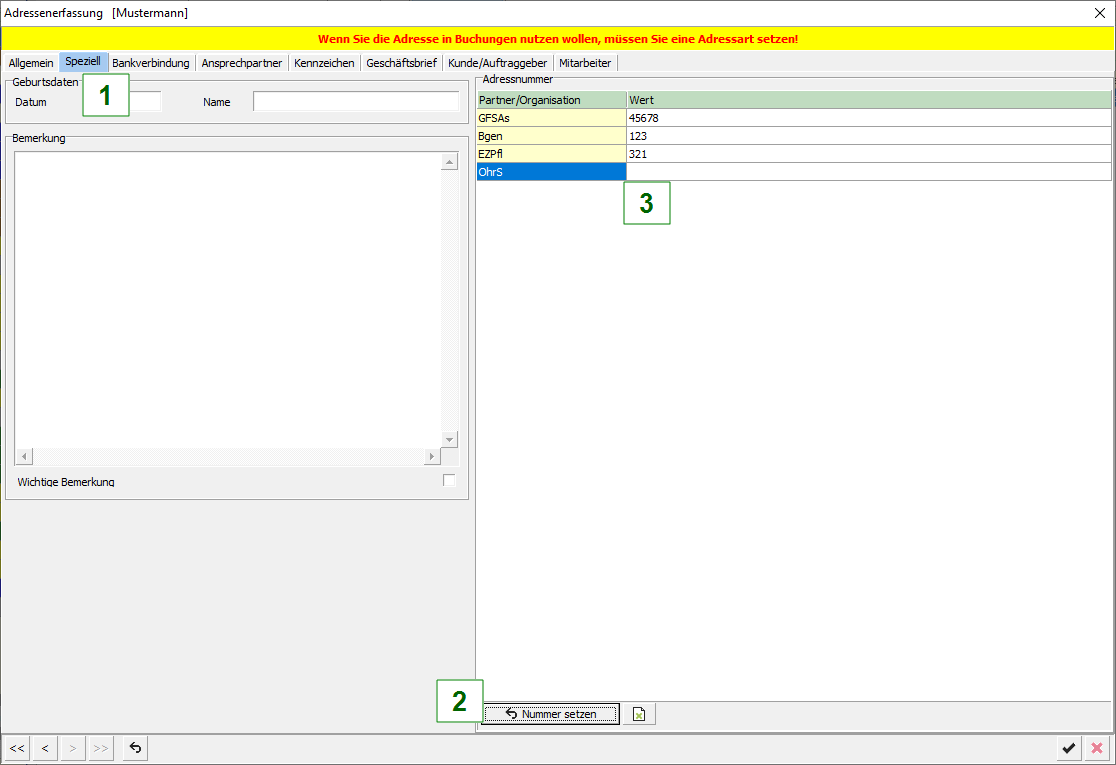Image resolution: width=1116 pixels, height=765 pixels.
Task: Open the Allgemein tab
Action: (31, 63)
